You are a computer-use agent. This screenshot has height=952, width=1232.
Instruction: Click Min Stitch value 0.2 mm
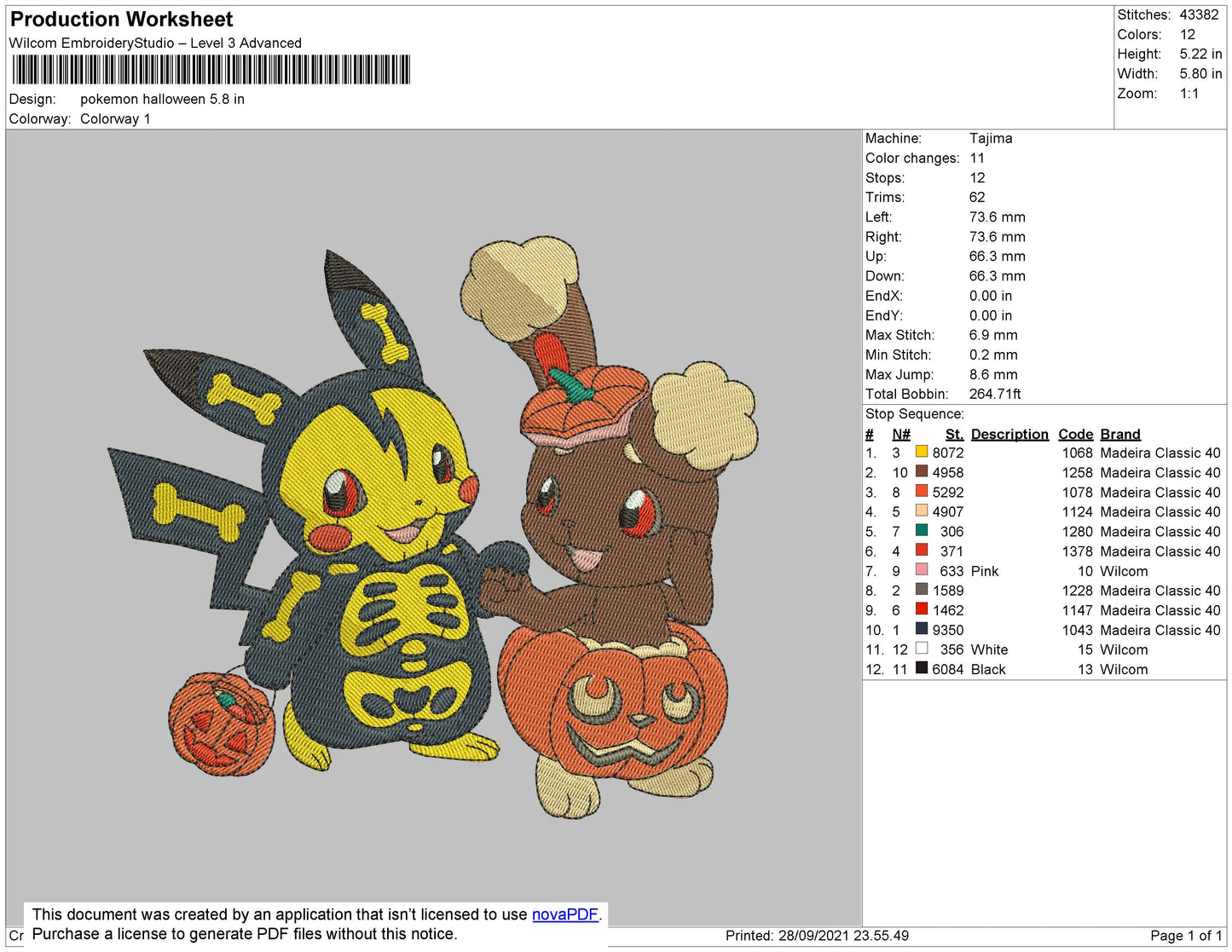coord(993,355)
